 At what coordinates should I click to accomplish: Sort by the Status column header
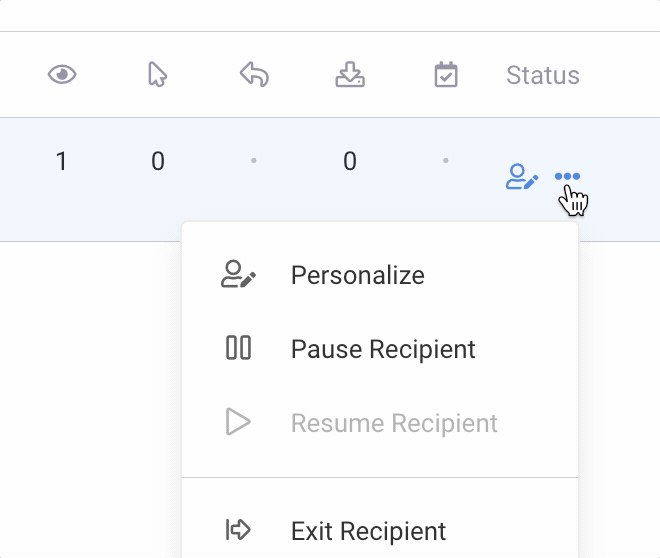click(542, 75)
